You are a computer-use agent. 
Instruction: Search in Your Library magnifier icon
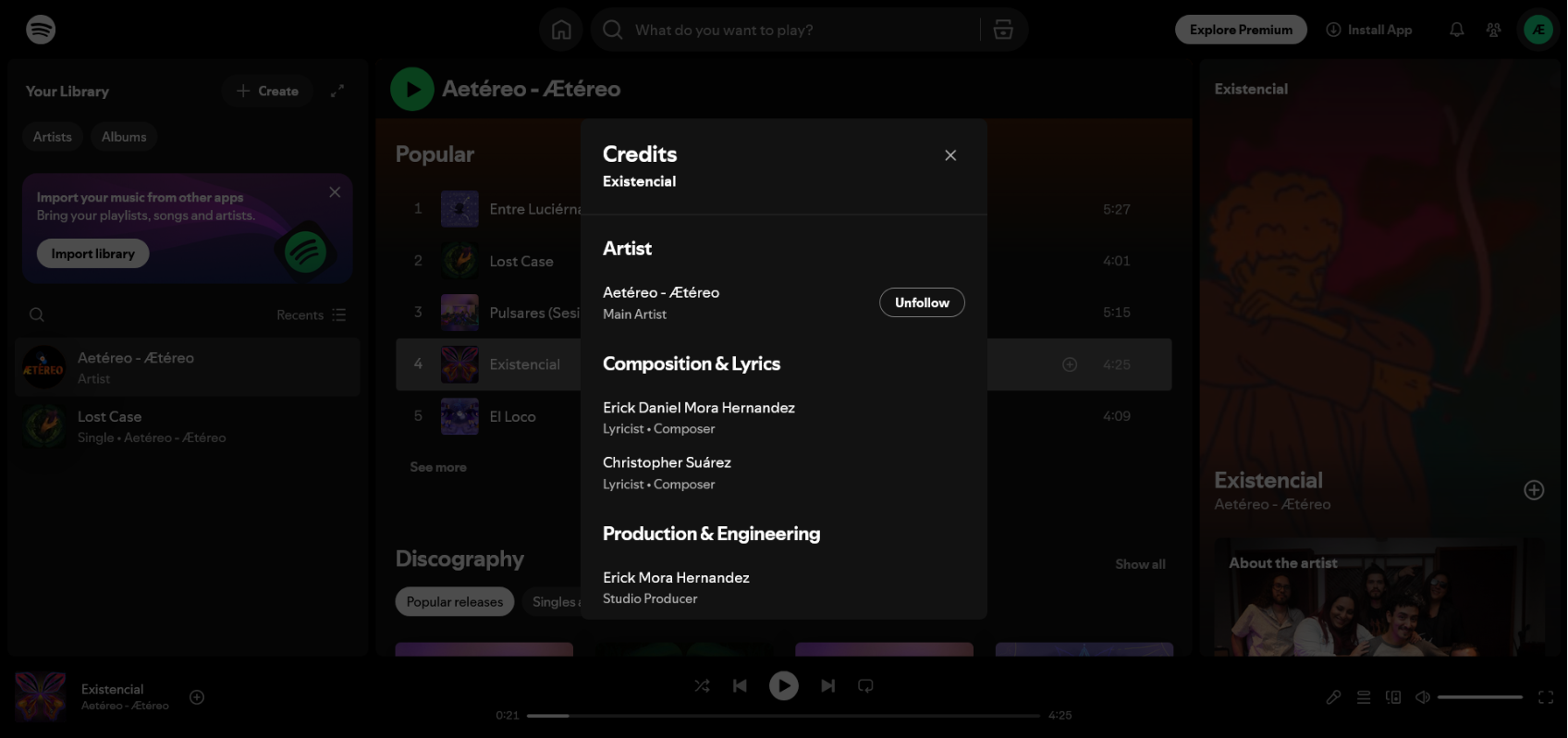37,314
